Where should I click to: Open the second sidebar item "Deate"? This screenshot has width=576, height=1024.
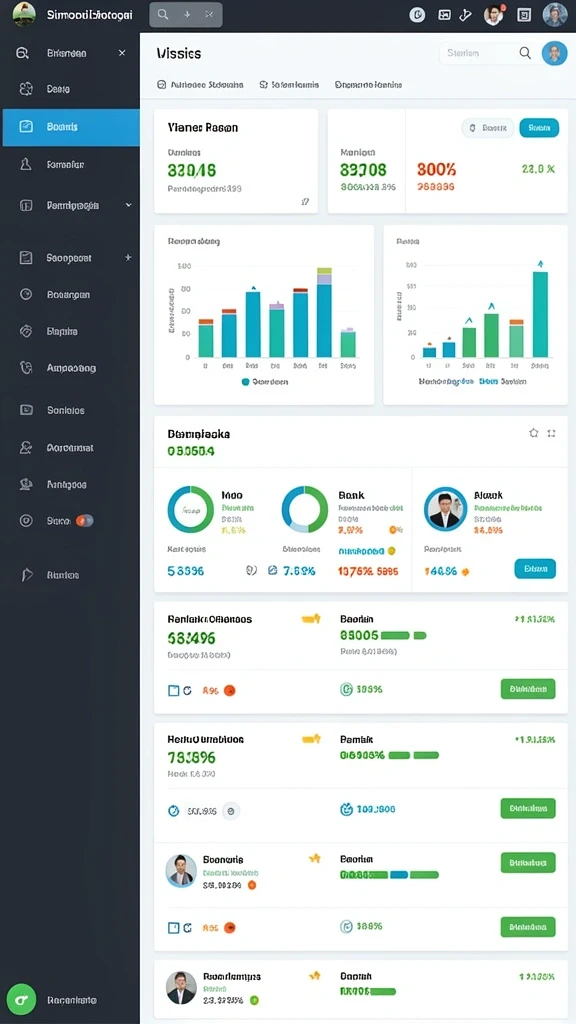click(70, 89)
